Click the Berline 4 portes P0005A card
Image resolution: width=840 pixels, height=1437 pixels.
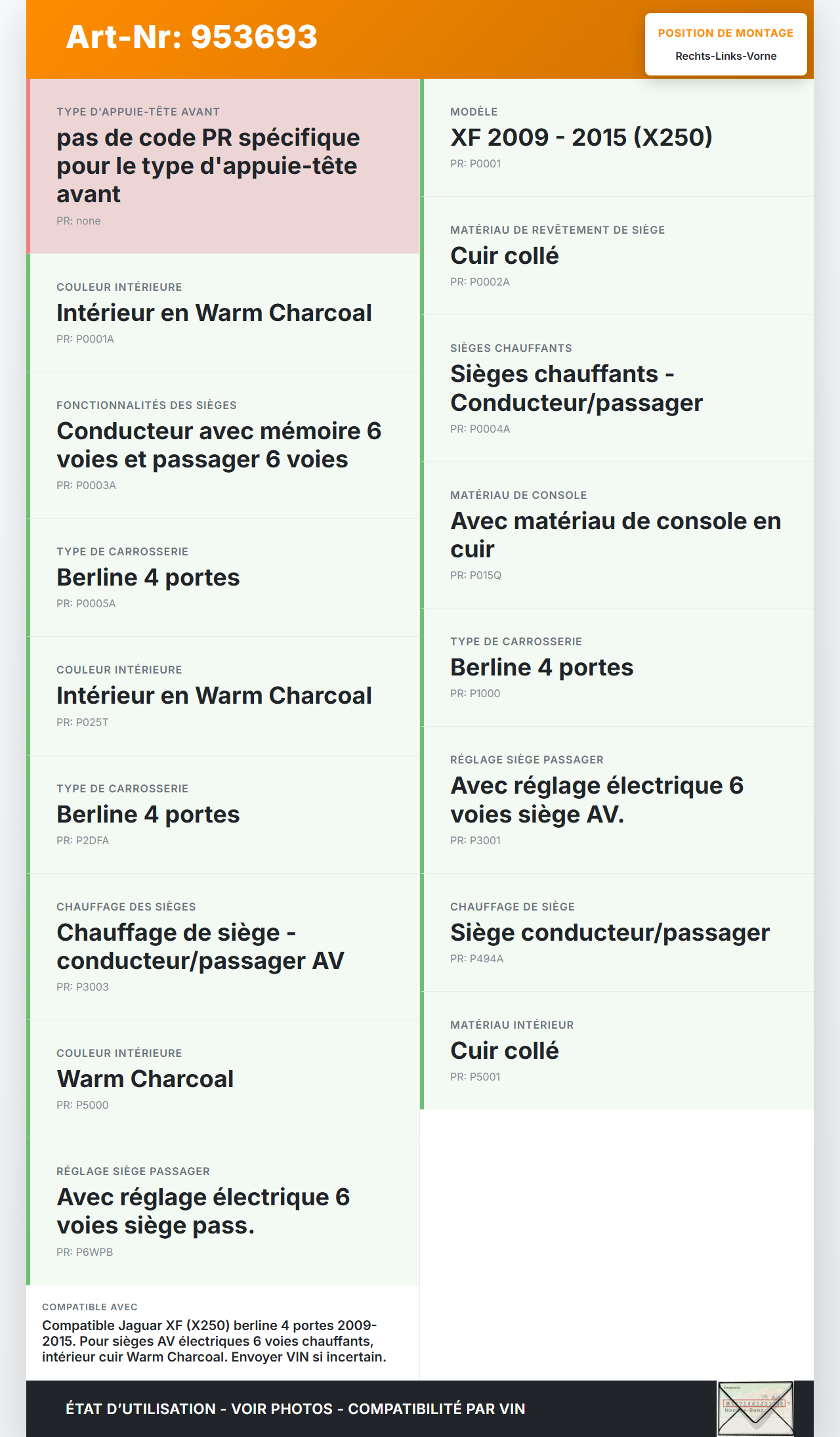(x=224, y=577)
